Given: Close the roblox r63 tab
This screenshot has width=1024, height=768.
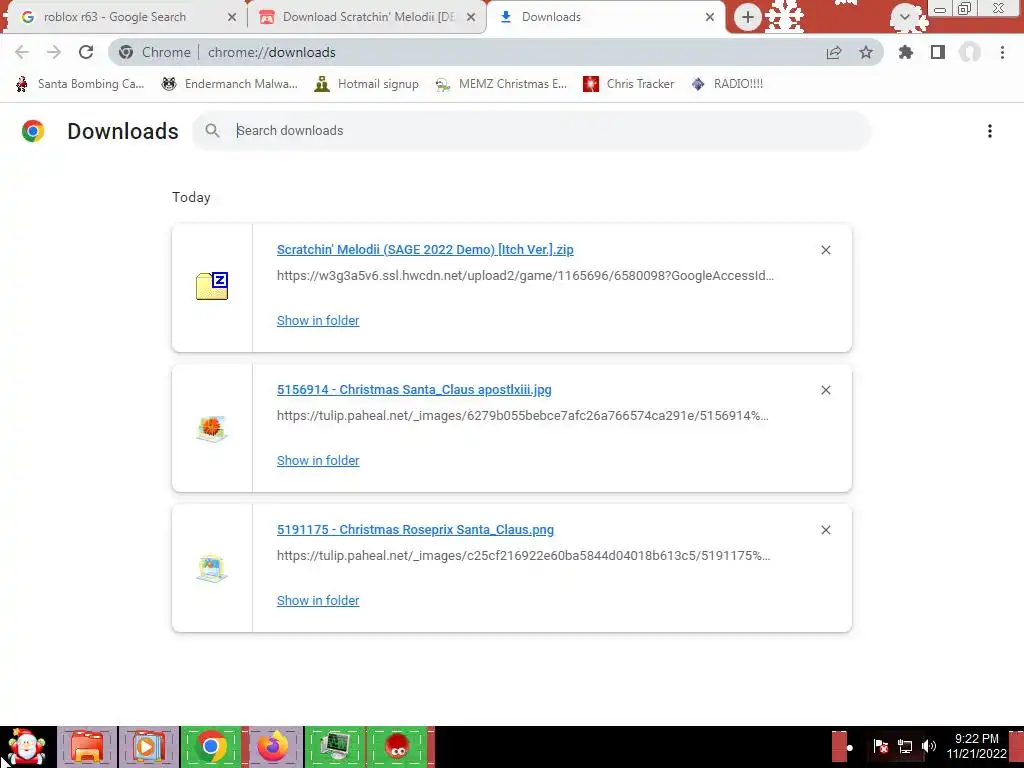Looking at the screenshot, I should 231,17.
